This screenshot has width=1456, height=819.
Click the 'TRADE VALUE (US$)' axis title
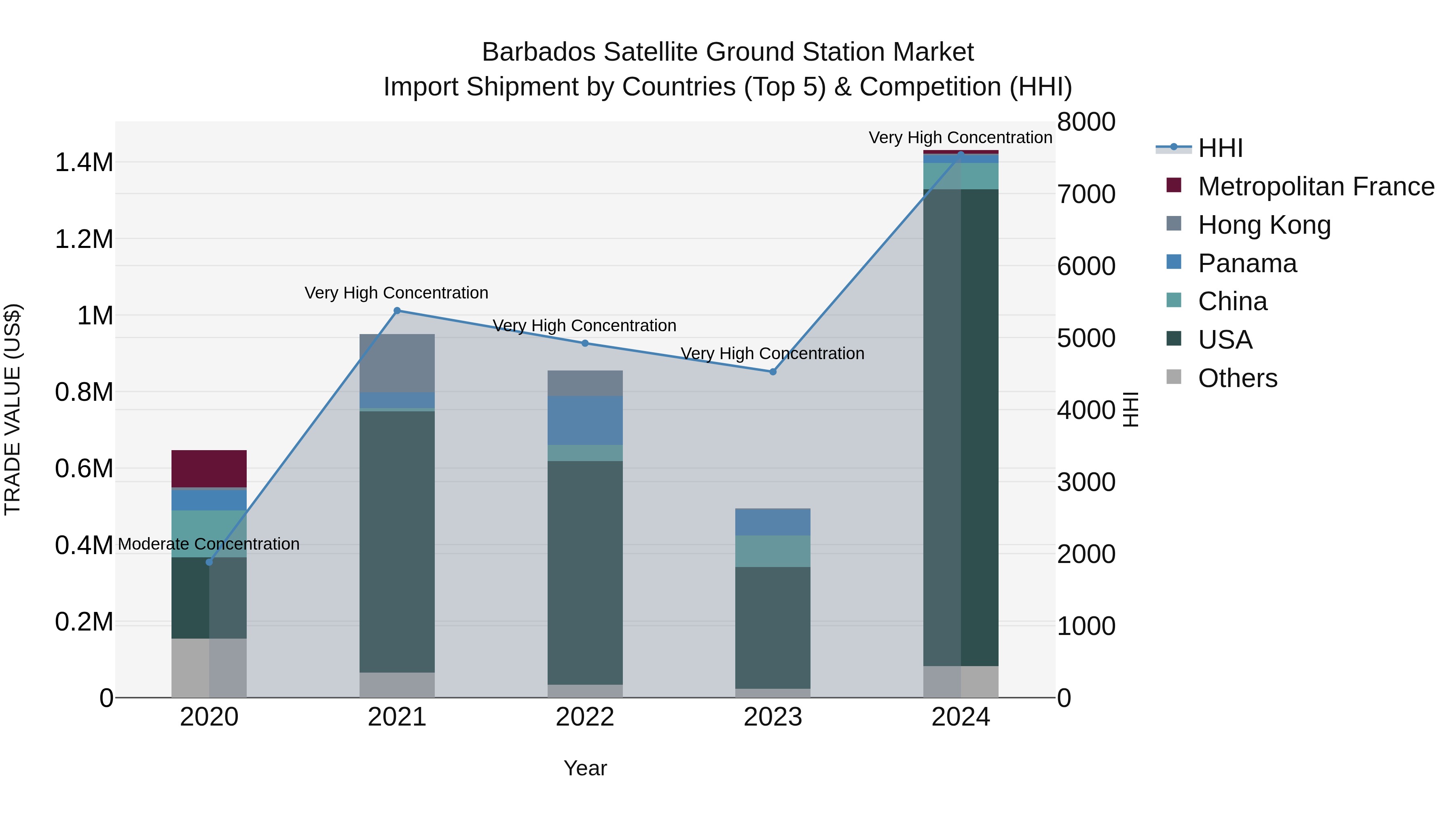pos(13,409)
